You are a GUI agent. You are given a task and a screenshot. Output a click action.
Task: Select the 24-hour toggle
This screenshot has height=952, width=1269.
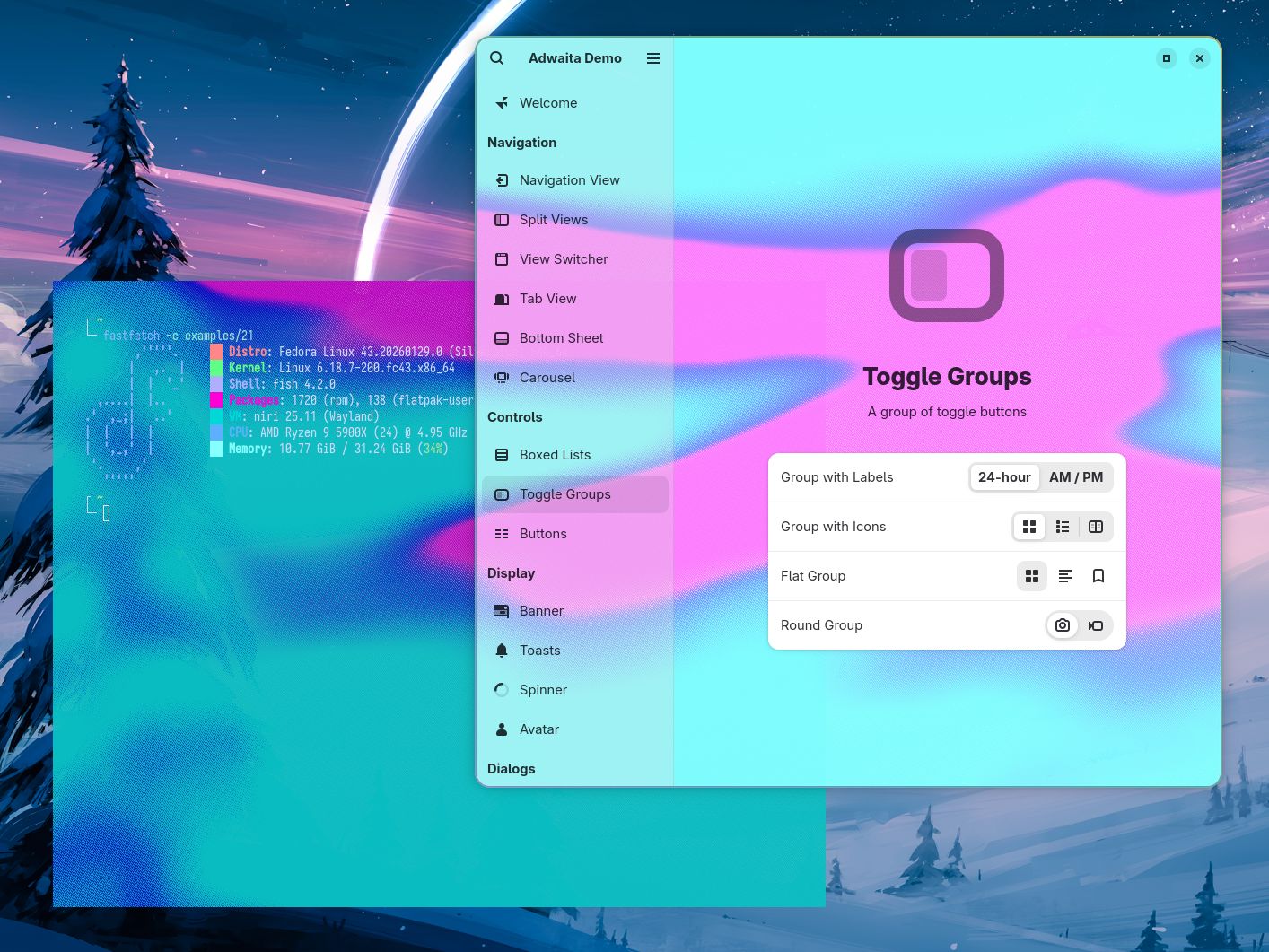(1004, 477)
